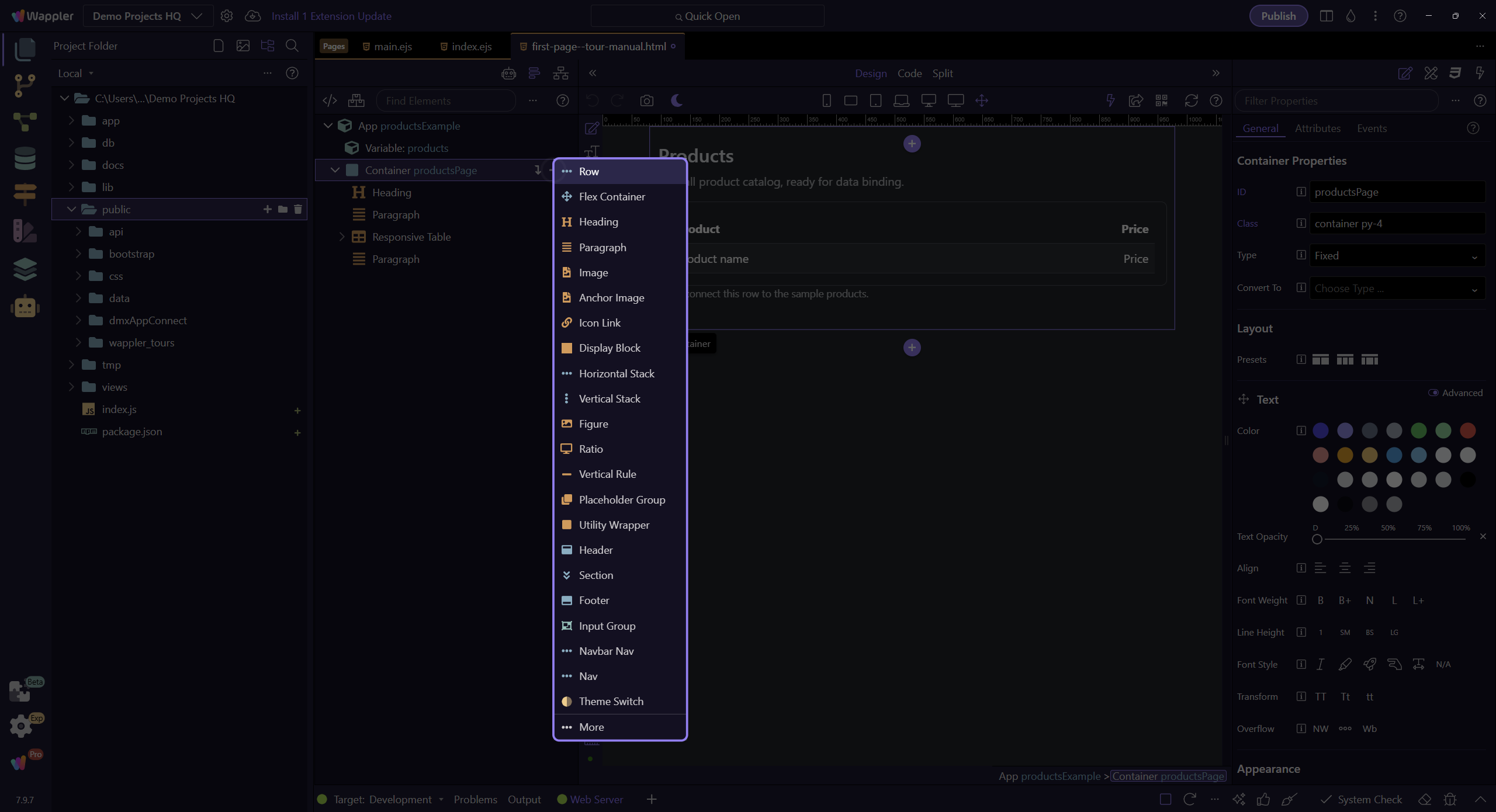The image size is (1496, 812).
Task: Expand the Responsive Table tree node
Action: point(342,237)
